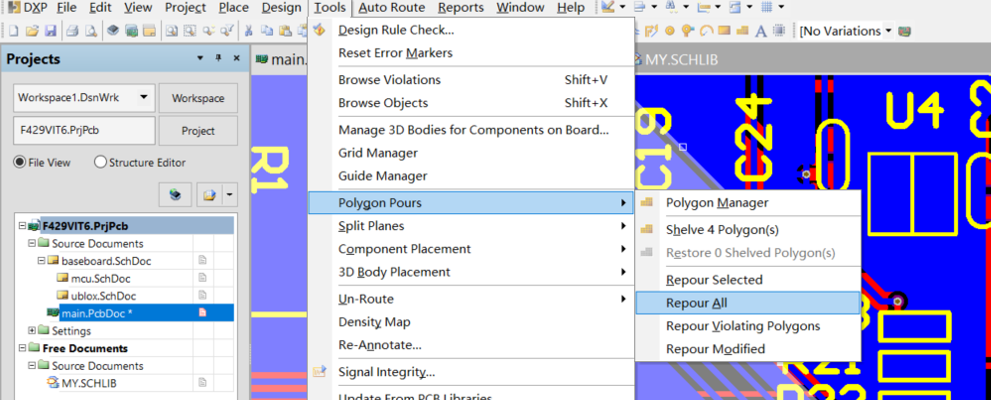Open the Projects panel options dropdown arrow

click(200, 58)
